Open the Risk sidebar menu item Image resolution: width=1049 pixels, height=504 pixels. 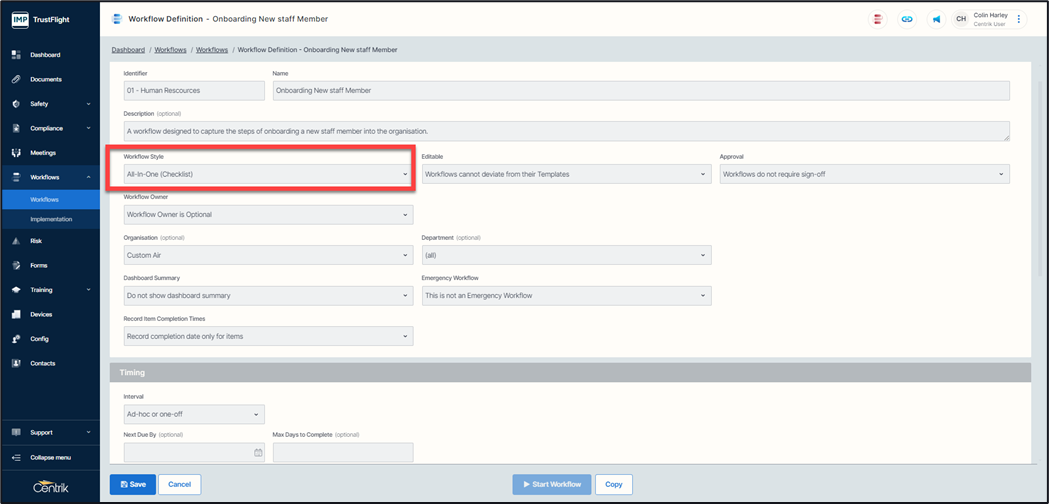pyautogui.click(x=36, y=241)
